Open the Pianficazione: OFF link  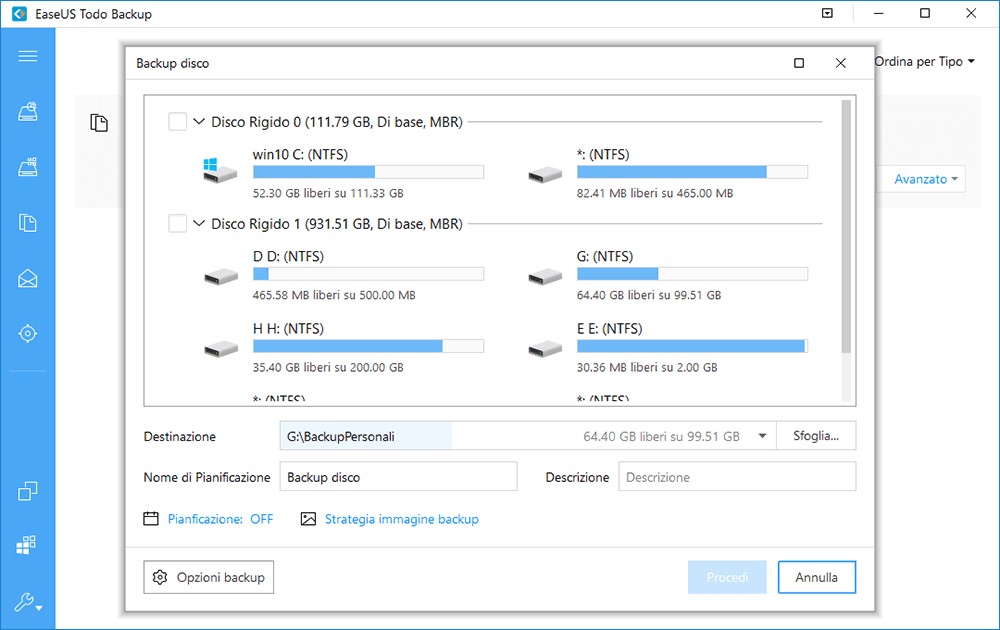(x=220, y=519)
